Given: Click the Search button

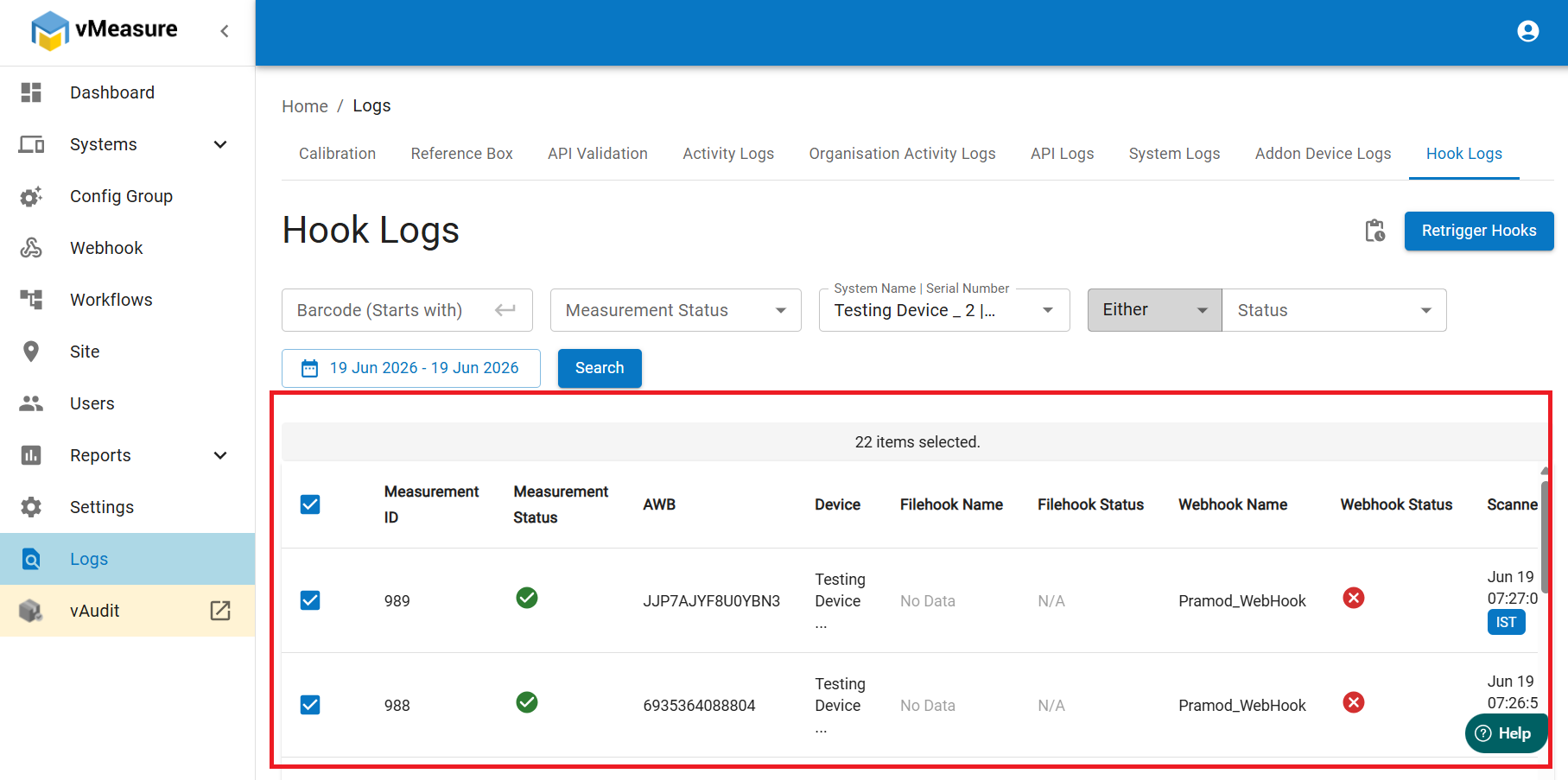Looking at the screenshot, I should point(600,368).
